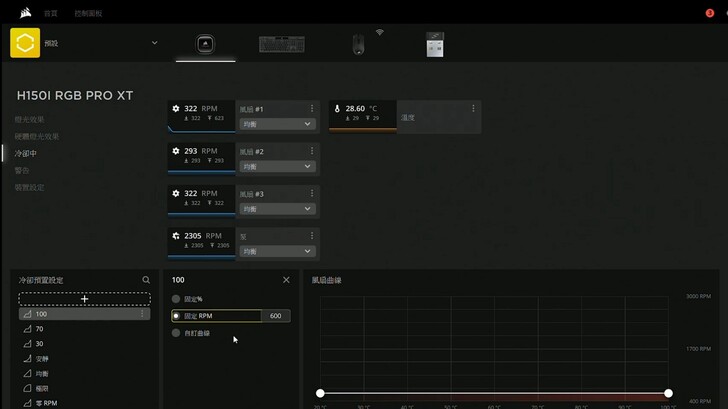Open 燈光效果 lighting effects section
Image resolution: width=728 pixels, height=409 pixels.
click(x=29, y=119)
